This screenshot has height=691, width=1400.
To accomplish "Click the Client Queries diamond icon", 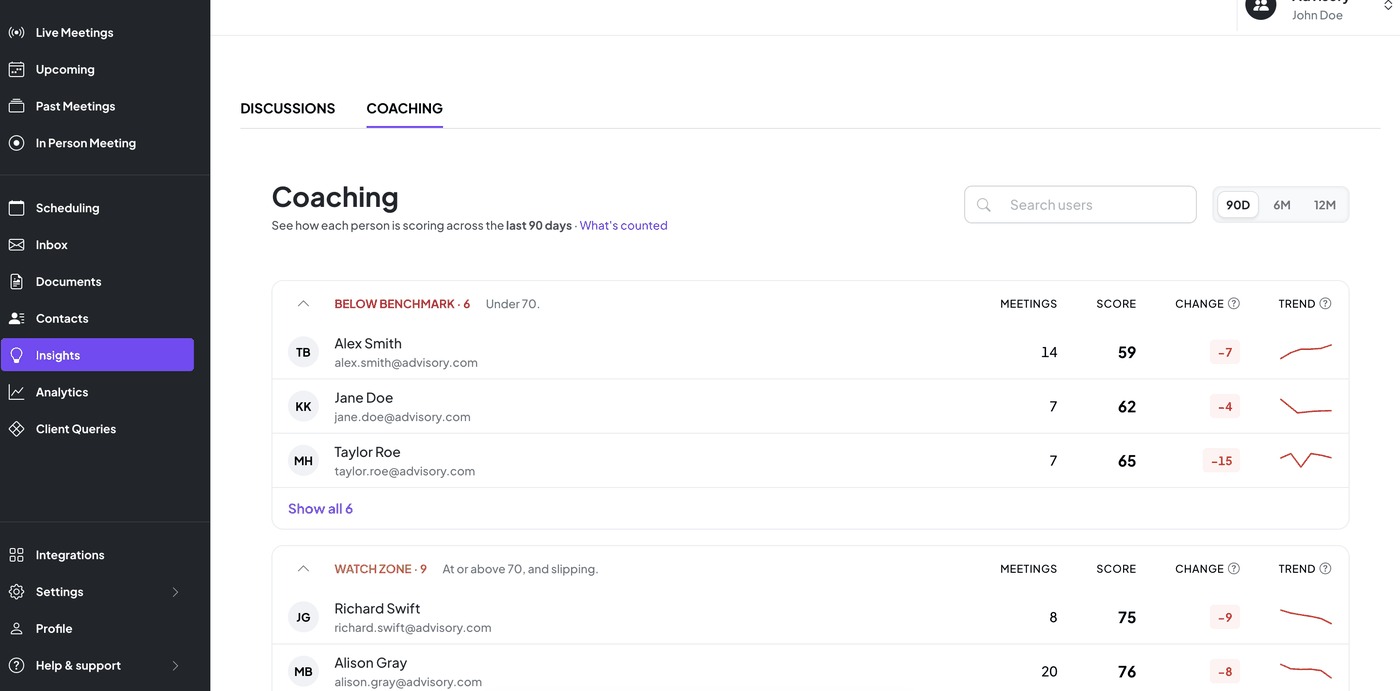I will click(16, 429).
